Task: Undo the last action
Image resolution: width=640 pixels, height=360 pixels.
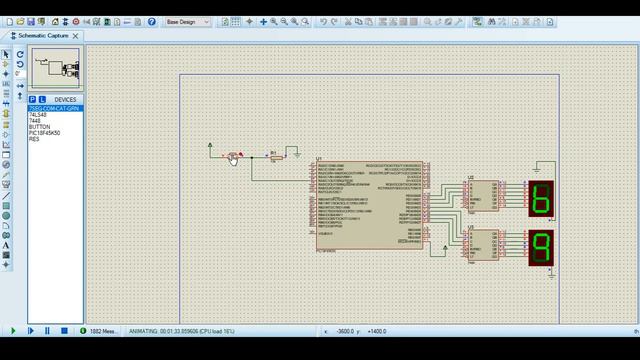Action: coord(323,22)
